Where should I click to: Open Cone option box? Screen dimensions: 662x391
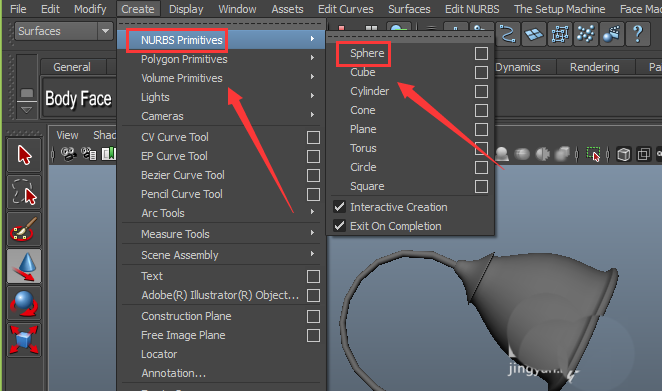pos(481,111)
